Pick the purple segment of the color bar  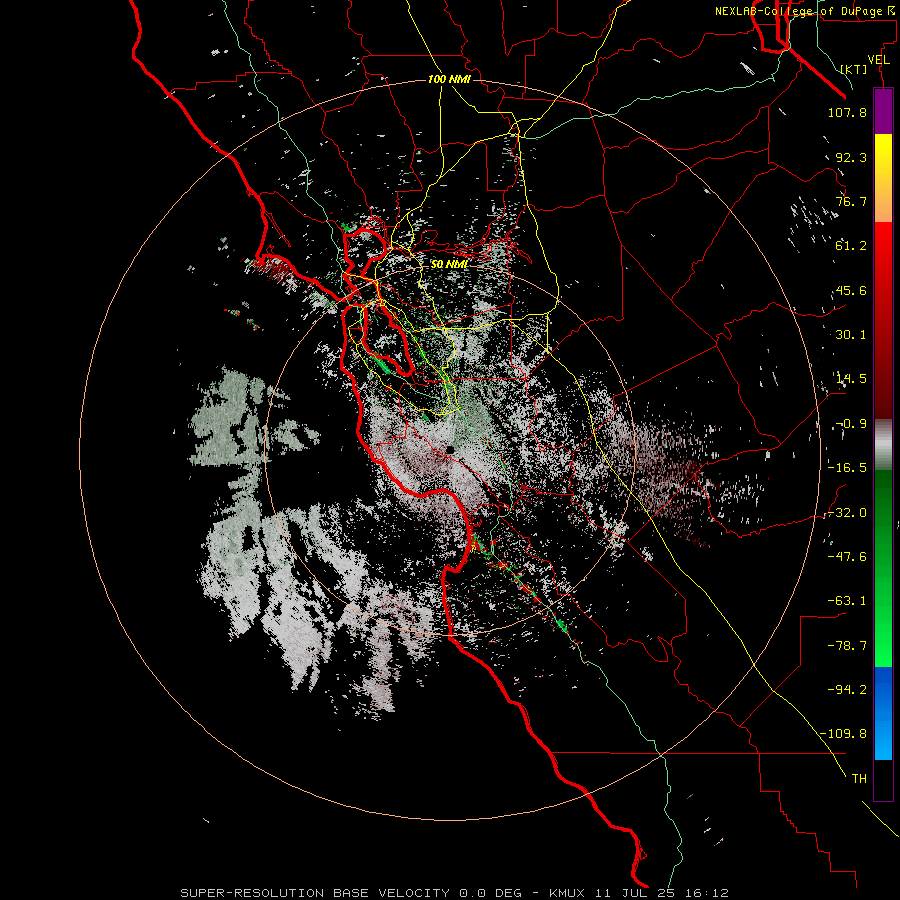[883, 111]
